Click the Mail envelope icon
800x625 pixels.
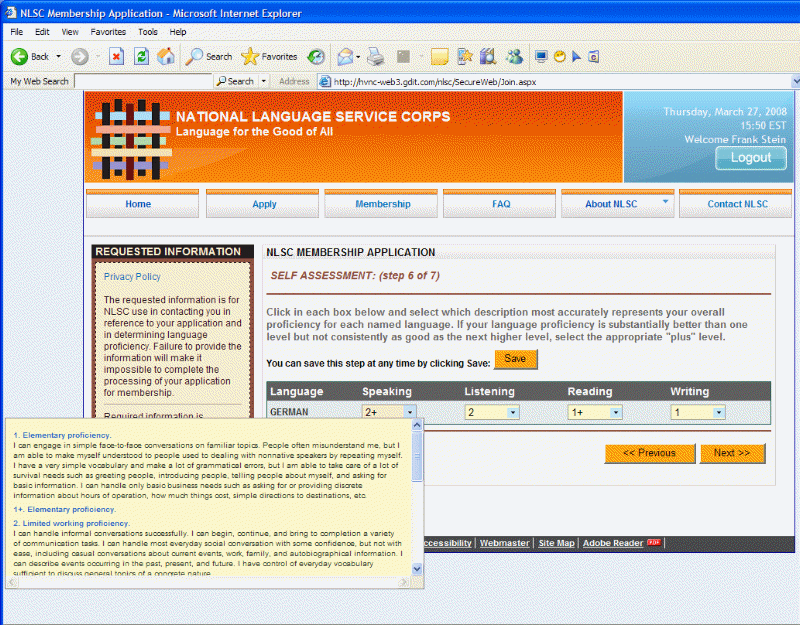tap(345, 57)
